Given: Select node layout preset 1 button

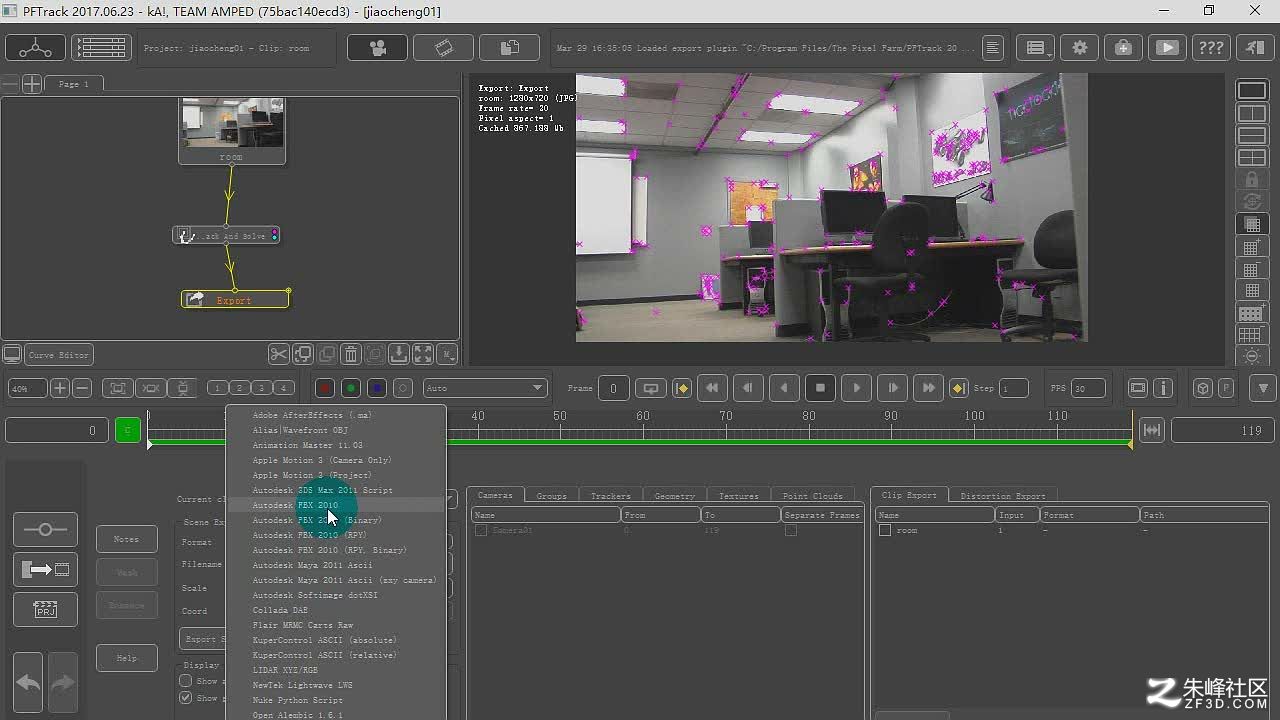Looking at the screenshot, I should [x=218, y=388].
